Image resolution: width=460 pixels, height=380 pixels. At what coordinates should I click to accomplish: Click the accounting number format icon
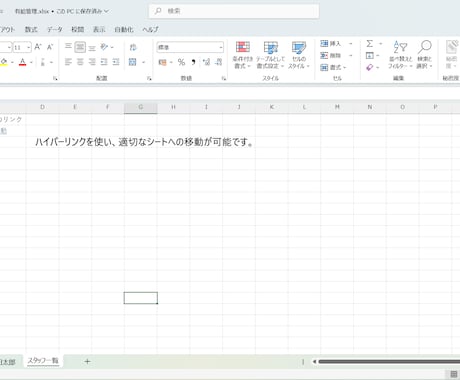[162, 62]
